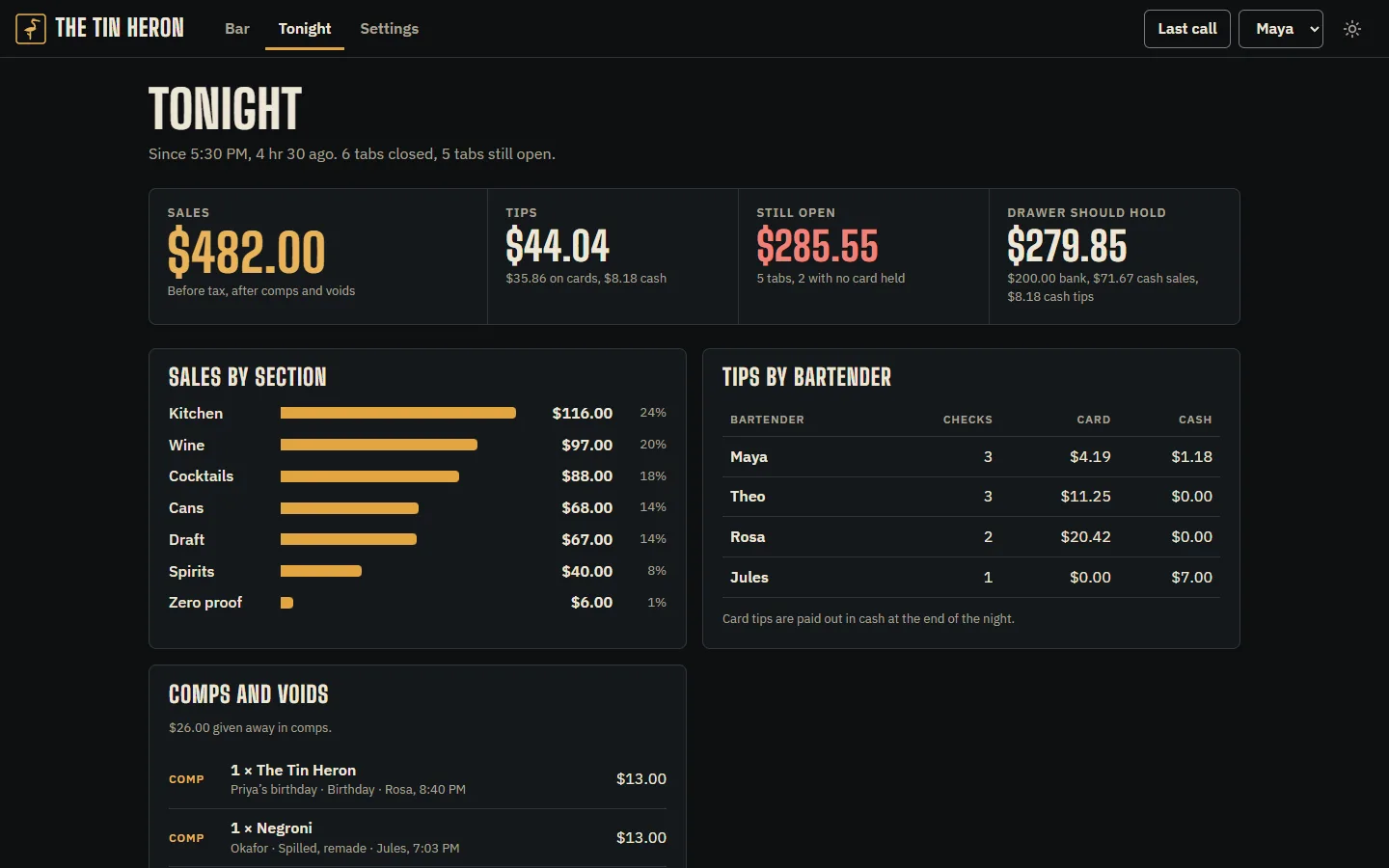Click the Tin Heron heron logo icon
Image resolution: width=1389 pixels, height=868 pixels.
(x=31, y=29)
